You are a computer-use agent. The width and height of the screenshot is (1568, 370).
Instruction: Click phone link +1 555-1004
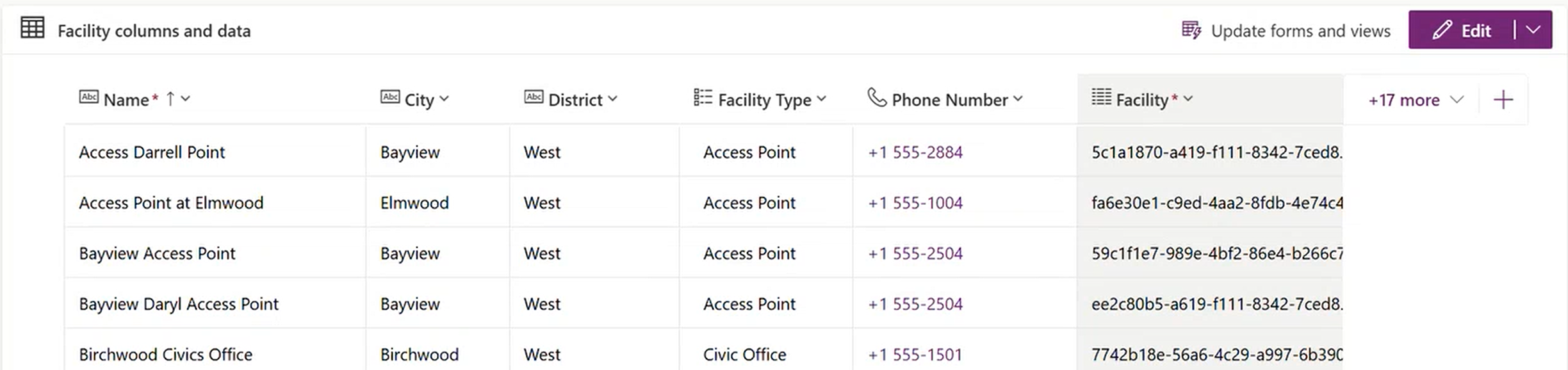click(915, 203)
